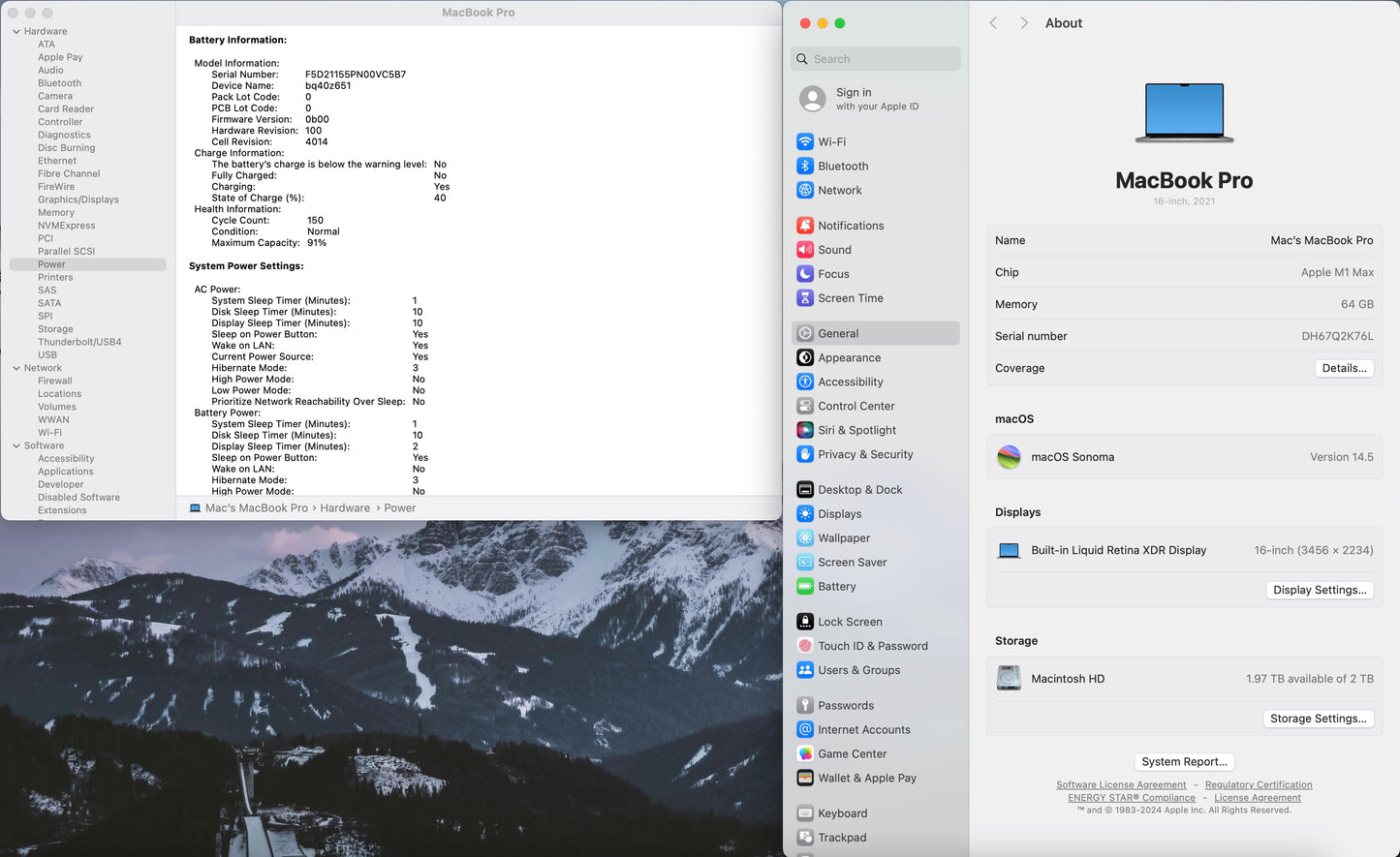Screen dimensions: 1400x857
Task: Select Firewall under Network in System Information
Action: [x=55, y=381]
